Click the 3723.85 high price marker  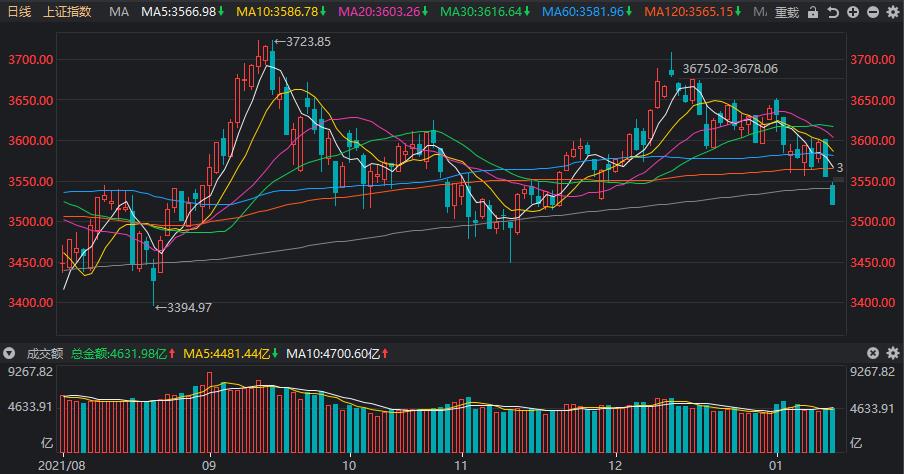click(x=307, y=41)
